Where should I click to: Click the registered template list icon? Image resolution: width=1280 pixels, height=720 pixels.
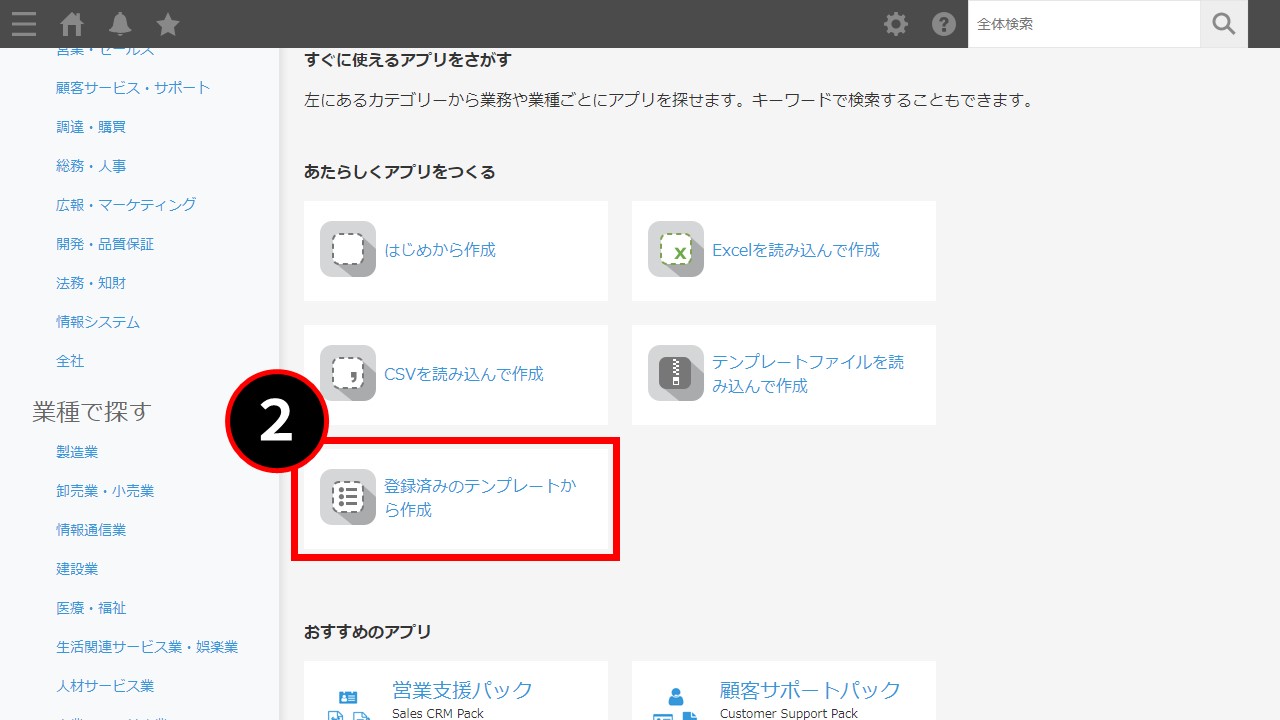[x=348, y=497]
